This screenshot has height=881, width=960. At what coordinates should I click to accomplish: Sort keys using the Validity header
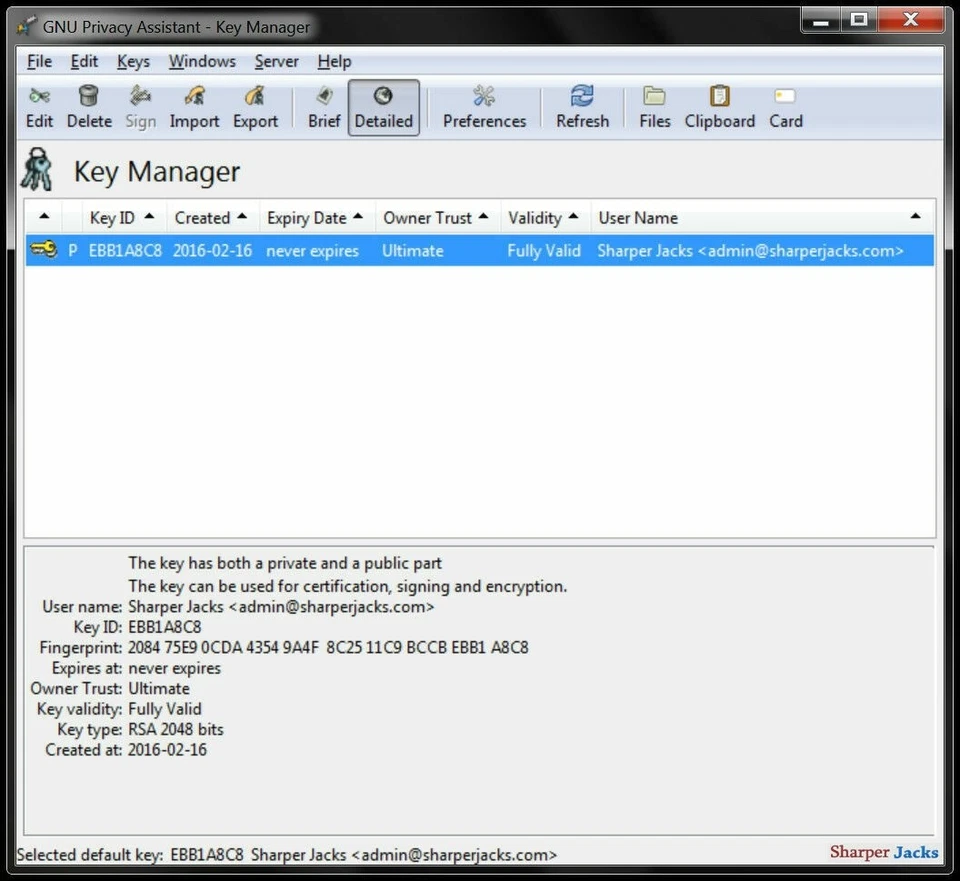coord(537,217)
